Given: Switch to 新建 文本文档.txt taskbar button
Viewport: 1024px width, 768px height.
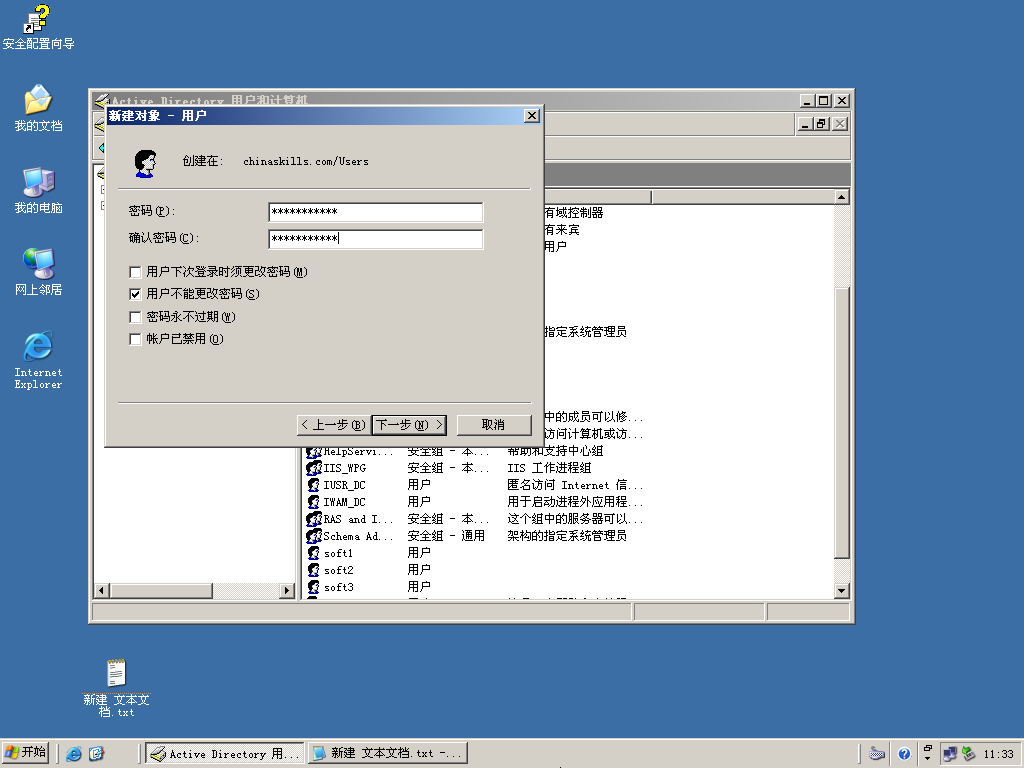Looking at the screenshot, I should [x=388, y=754].
